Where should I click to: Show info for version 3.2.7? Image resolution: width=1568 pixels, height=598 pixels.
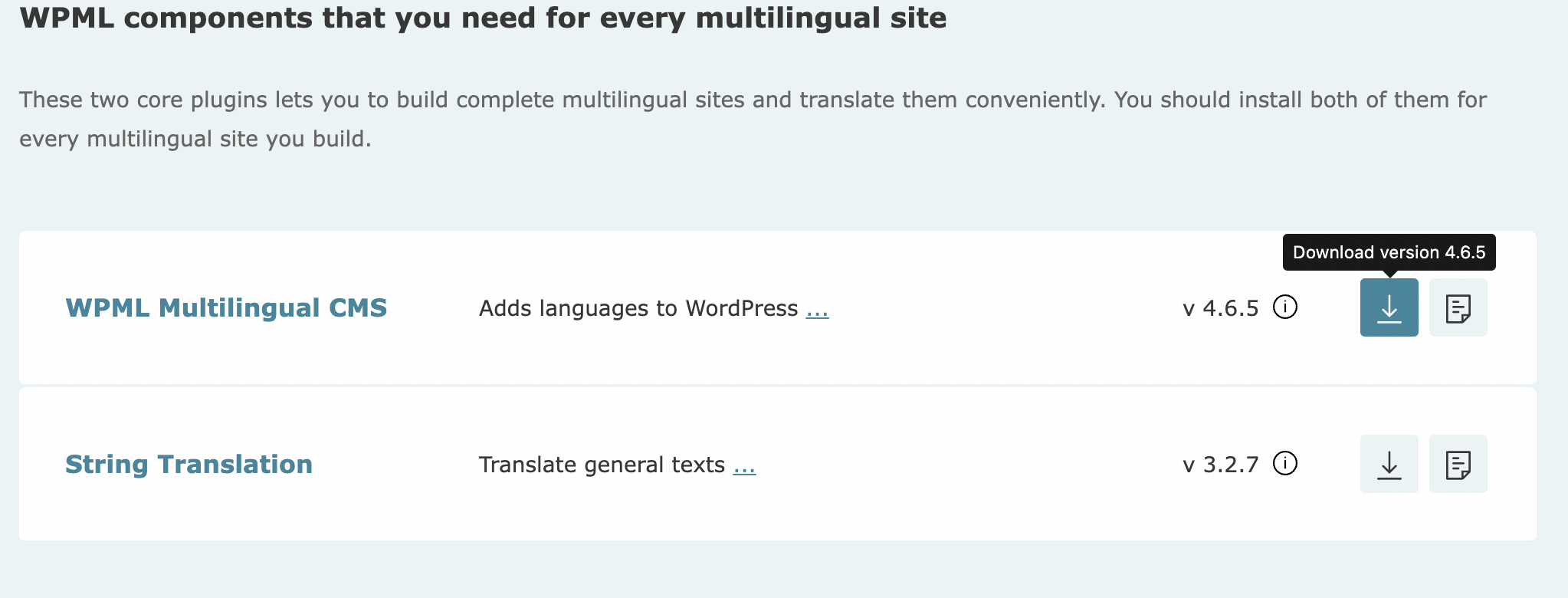click(1285, 463)
